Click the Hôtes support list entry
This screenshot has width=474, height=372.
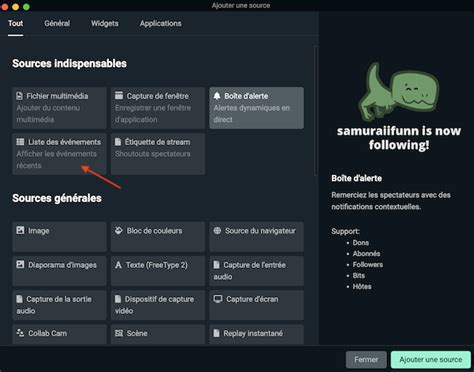362,287
